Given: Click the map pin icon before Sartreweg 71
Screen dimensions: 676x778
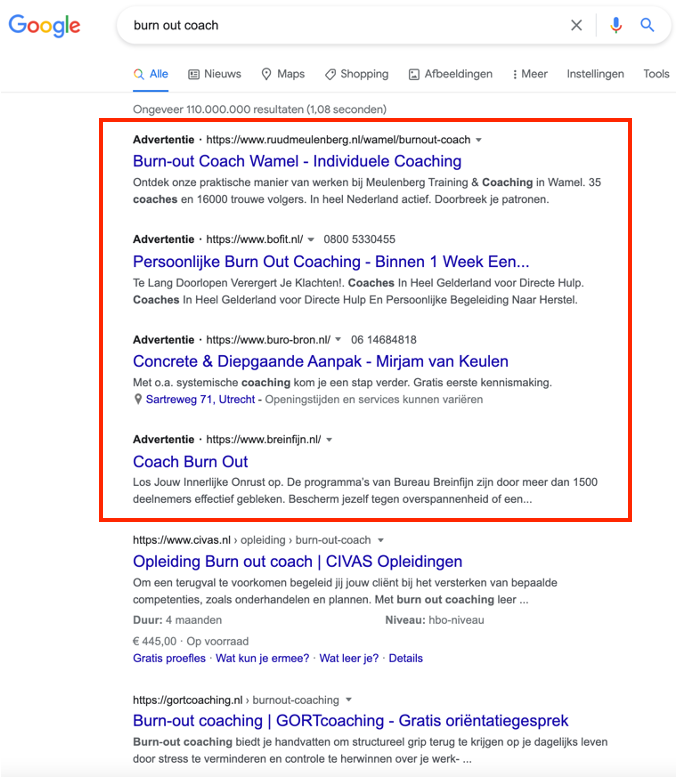Looking at the screenshot, I should [138, 399].
